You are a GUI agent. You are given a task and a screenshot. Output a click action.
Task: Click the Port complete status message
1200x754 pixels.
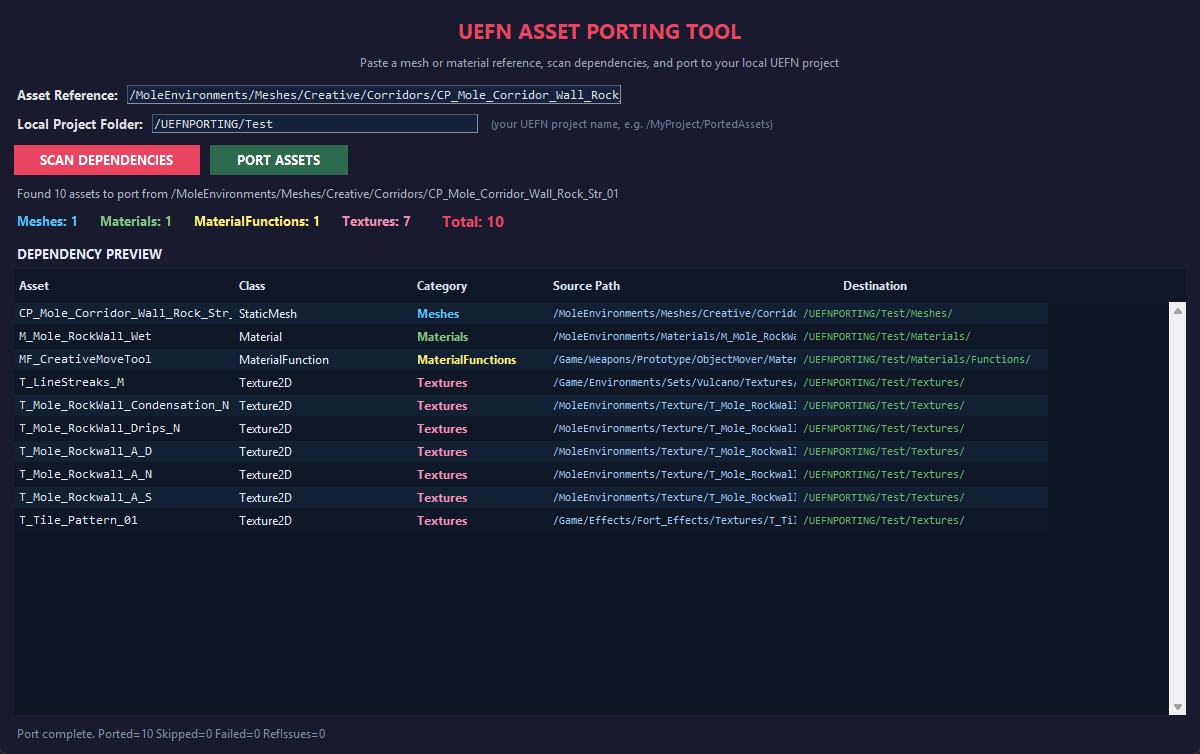171,734
